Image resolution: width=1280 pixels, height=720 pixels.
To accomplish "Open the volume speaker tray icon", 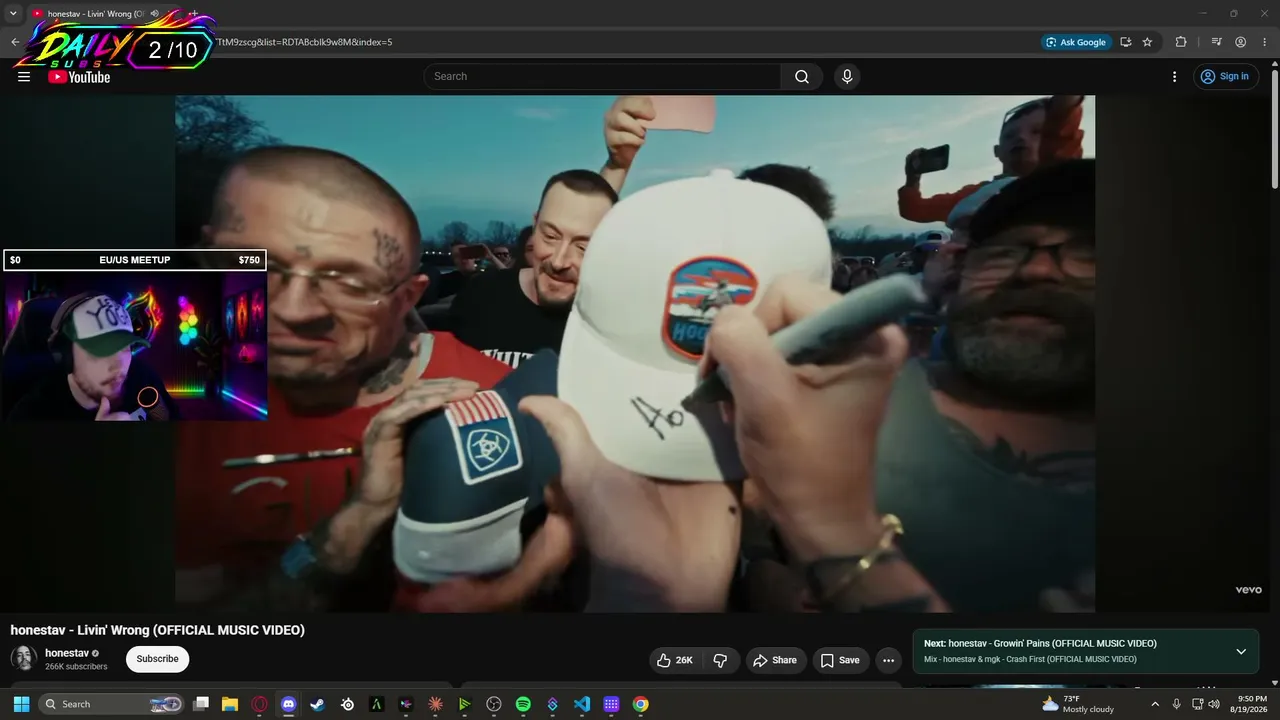I will [1214, 704].
